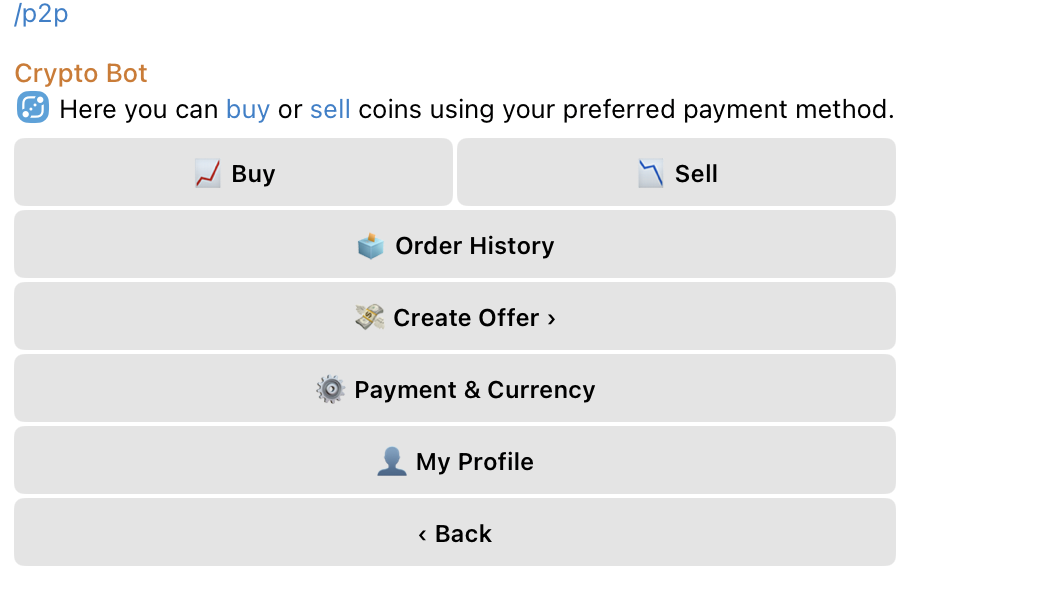Click the flying money icon beside Create Offer
This screenshot has height=598, width=1038.
370,318
